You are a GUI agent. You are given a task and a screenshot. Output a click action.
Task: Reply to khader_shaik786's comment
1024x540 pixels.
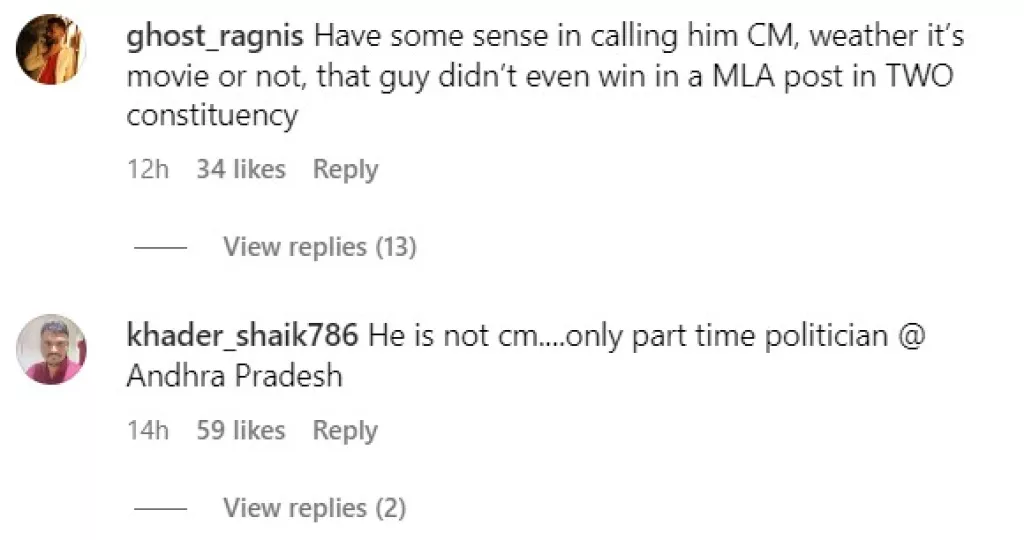coord(345,431)
